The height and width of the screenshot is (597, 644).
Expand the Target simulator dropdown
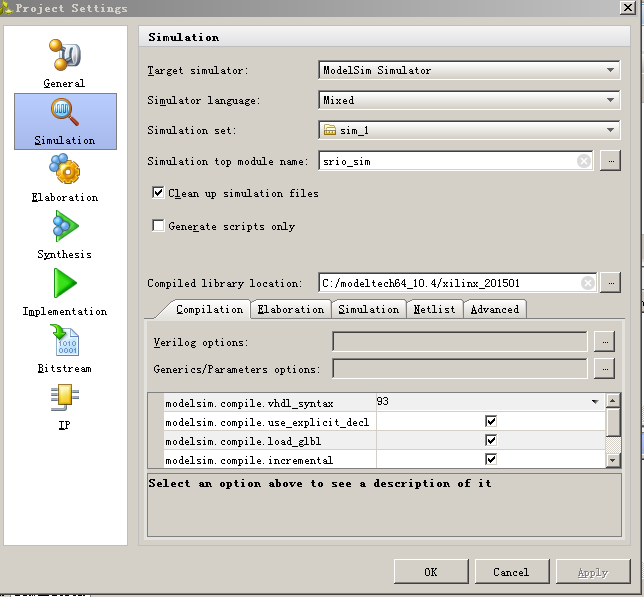click(469, 70)
